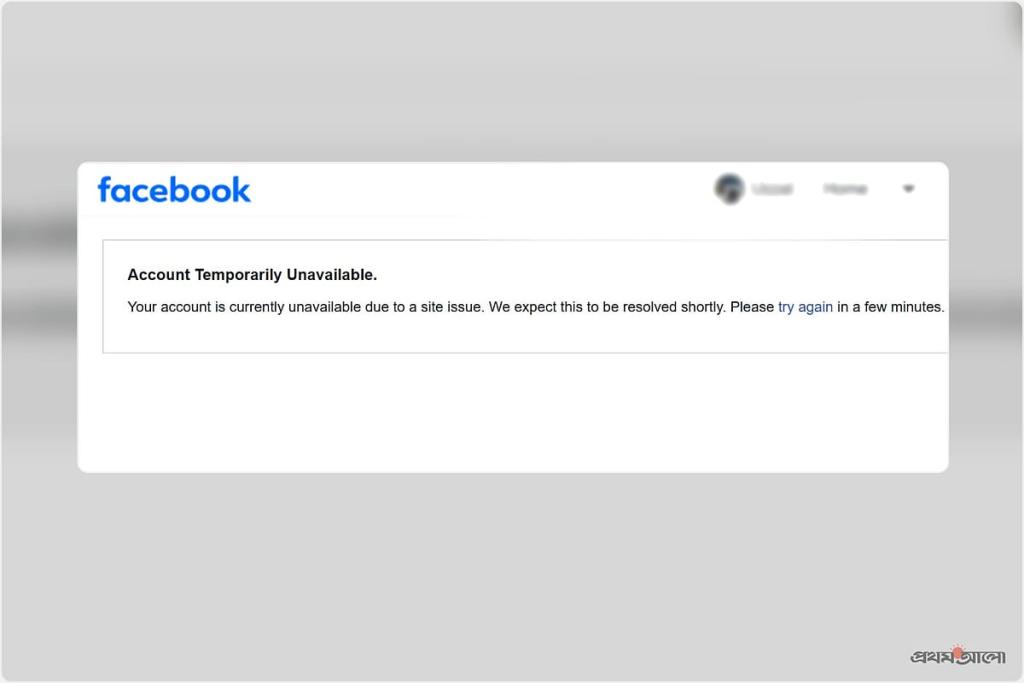Follow the "try again" link
Image resolution: width=1024 pixels, height=683 pixels.
(x=805, y=307)
